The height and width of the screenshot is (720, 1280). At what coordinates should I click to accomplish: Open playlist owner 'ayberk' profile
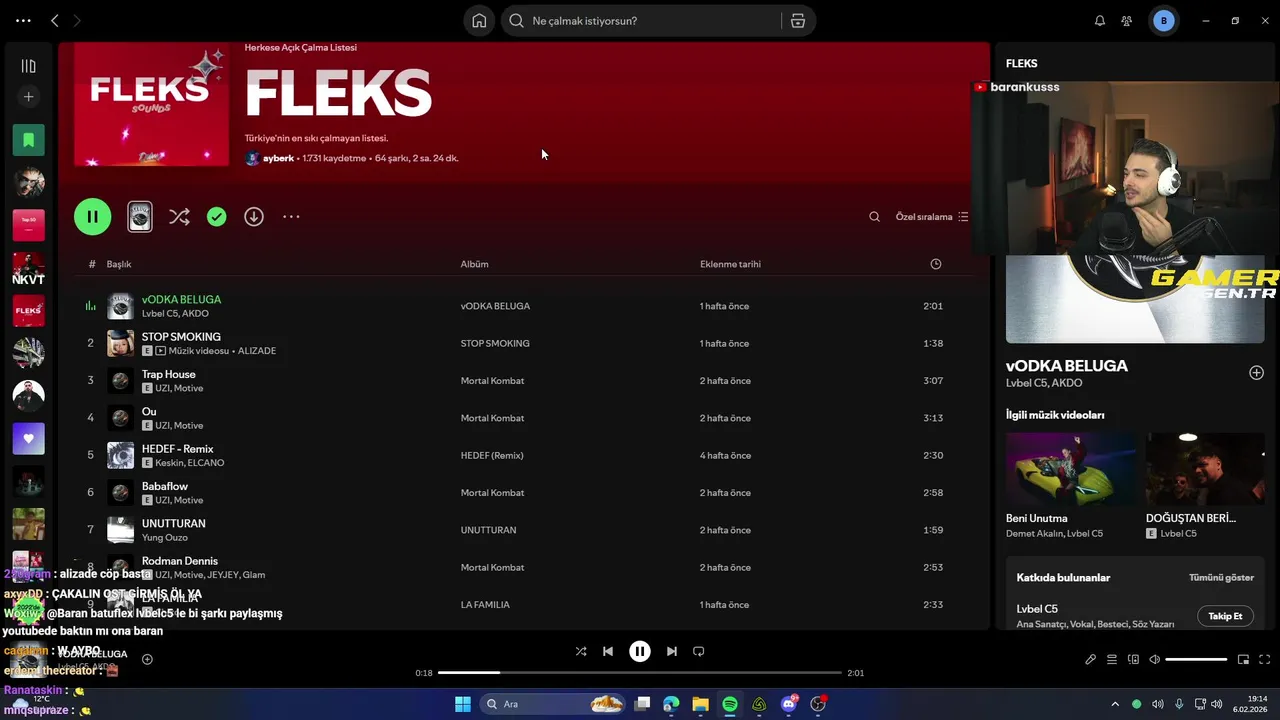[x=278, y=158]
